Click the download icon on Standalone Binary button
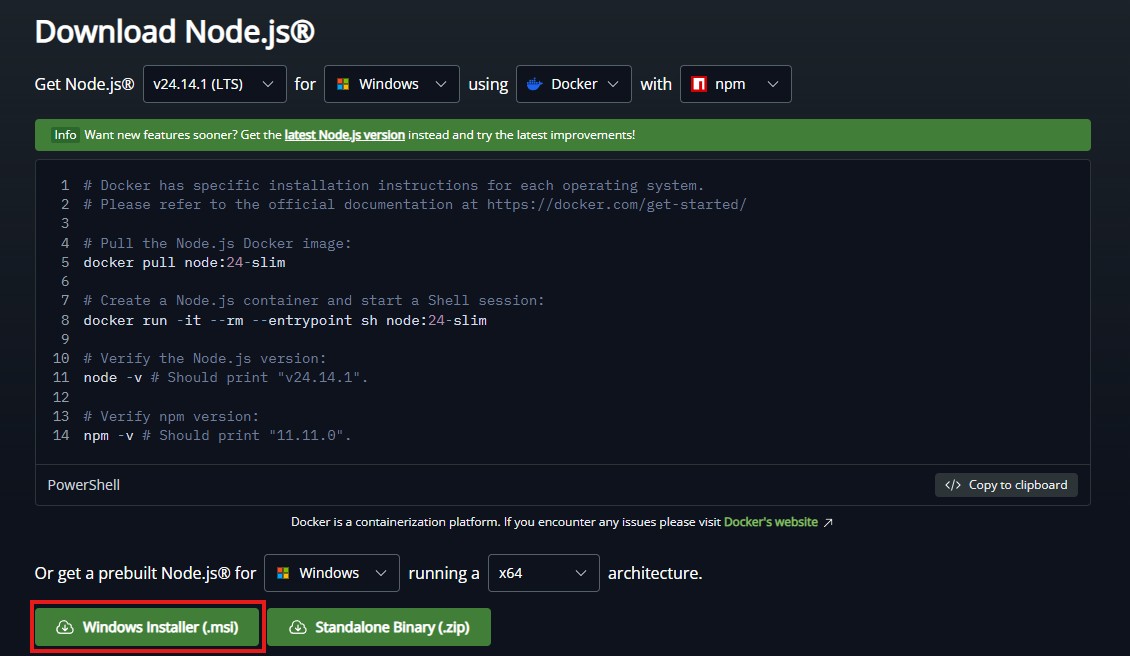 [298, 627]
